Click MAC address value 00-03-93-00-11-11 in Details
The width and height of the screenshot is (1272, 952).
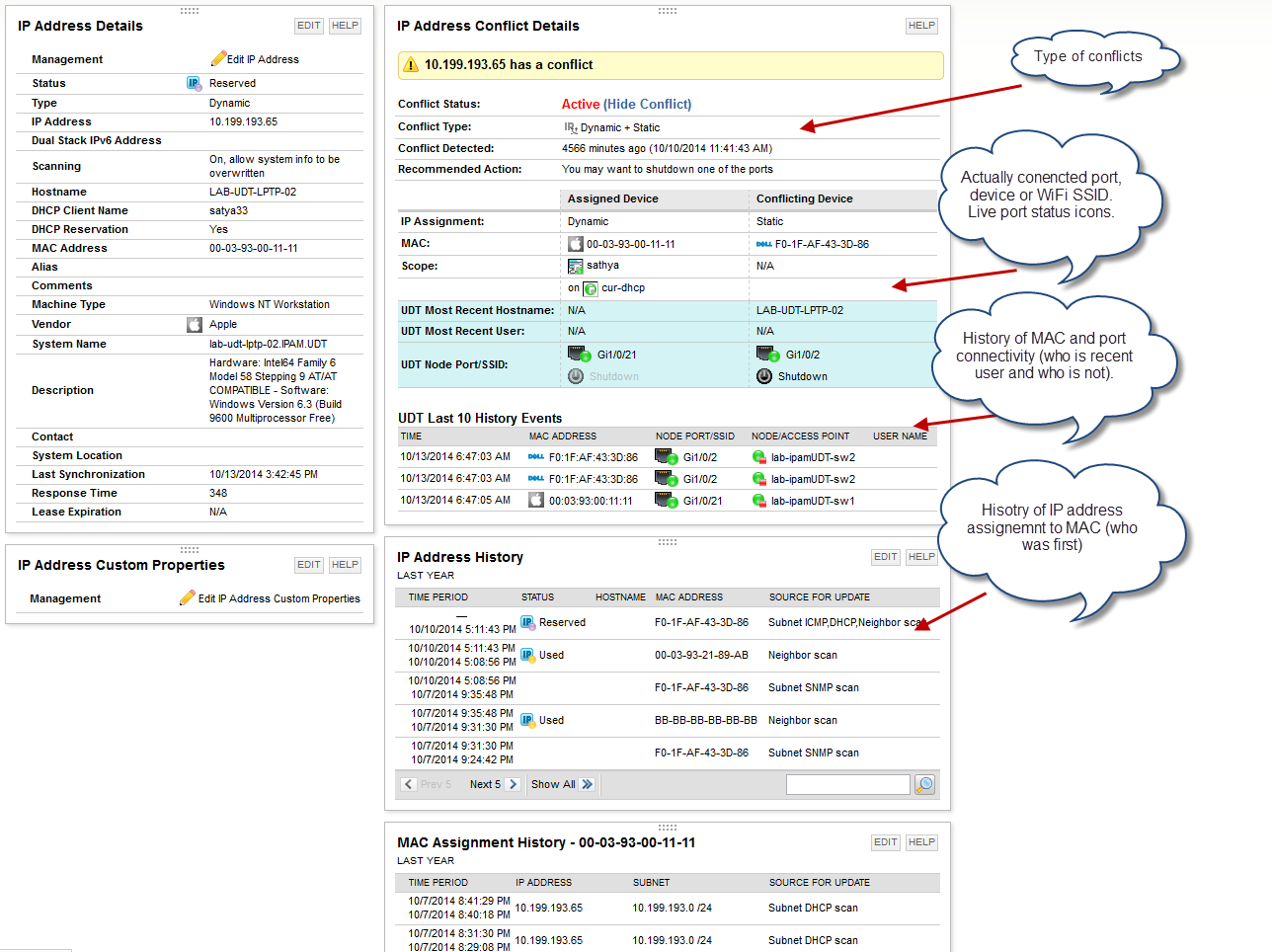[x=254, y=248]
